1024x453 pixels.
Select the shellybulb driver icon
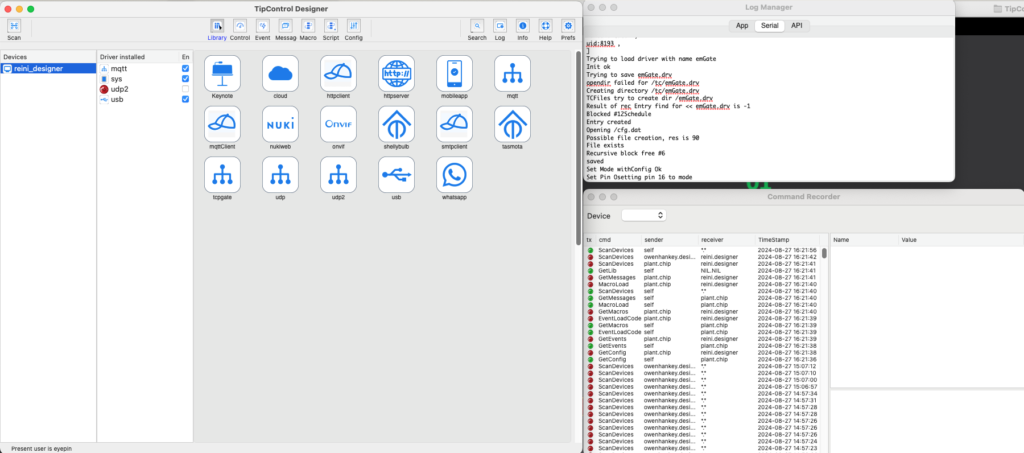coord(397,125)
